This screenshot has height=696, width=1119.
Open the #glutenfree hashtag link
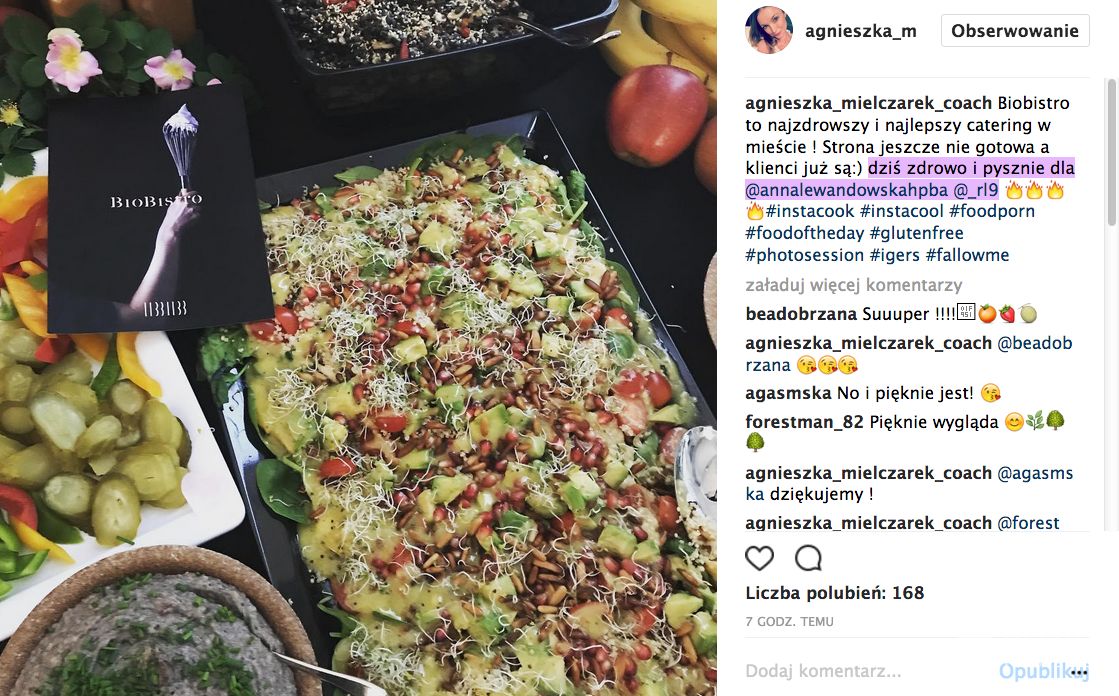click(x=916, y=233)
